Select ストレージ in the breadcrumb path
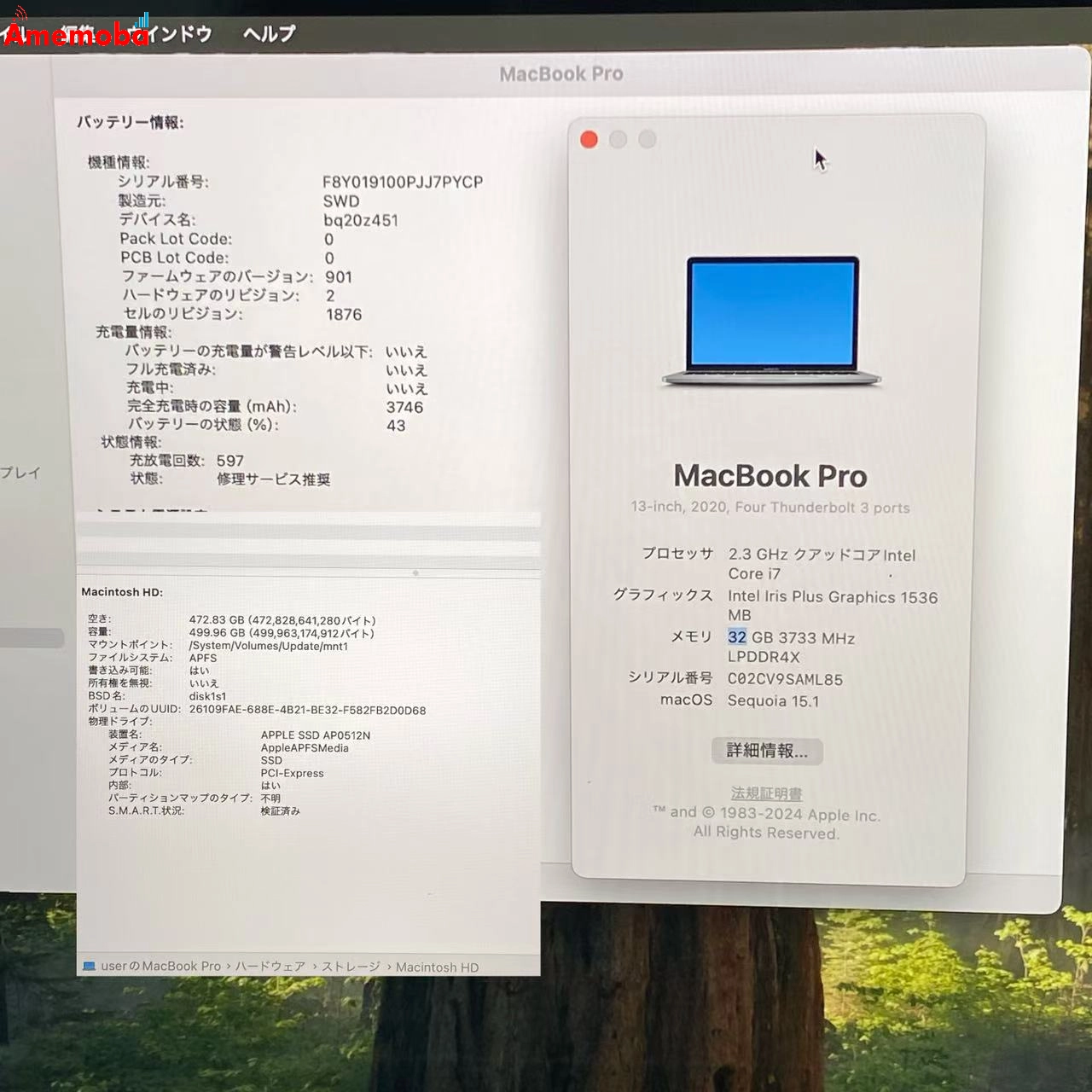Viewport: 1092px width, 1092px height. tap(352, 967)
